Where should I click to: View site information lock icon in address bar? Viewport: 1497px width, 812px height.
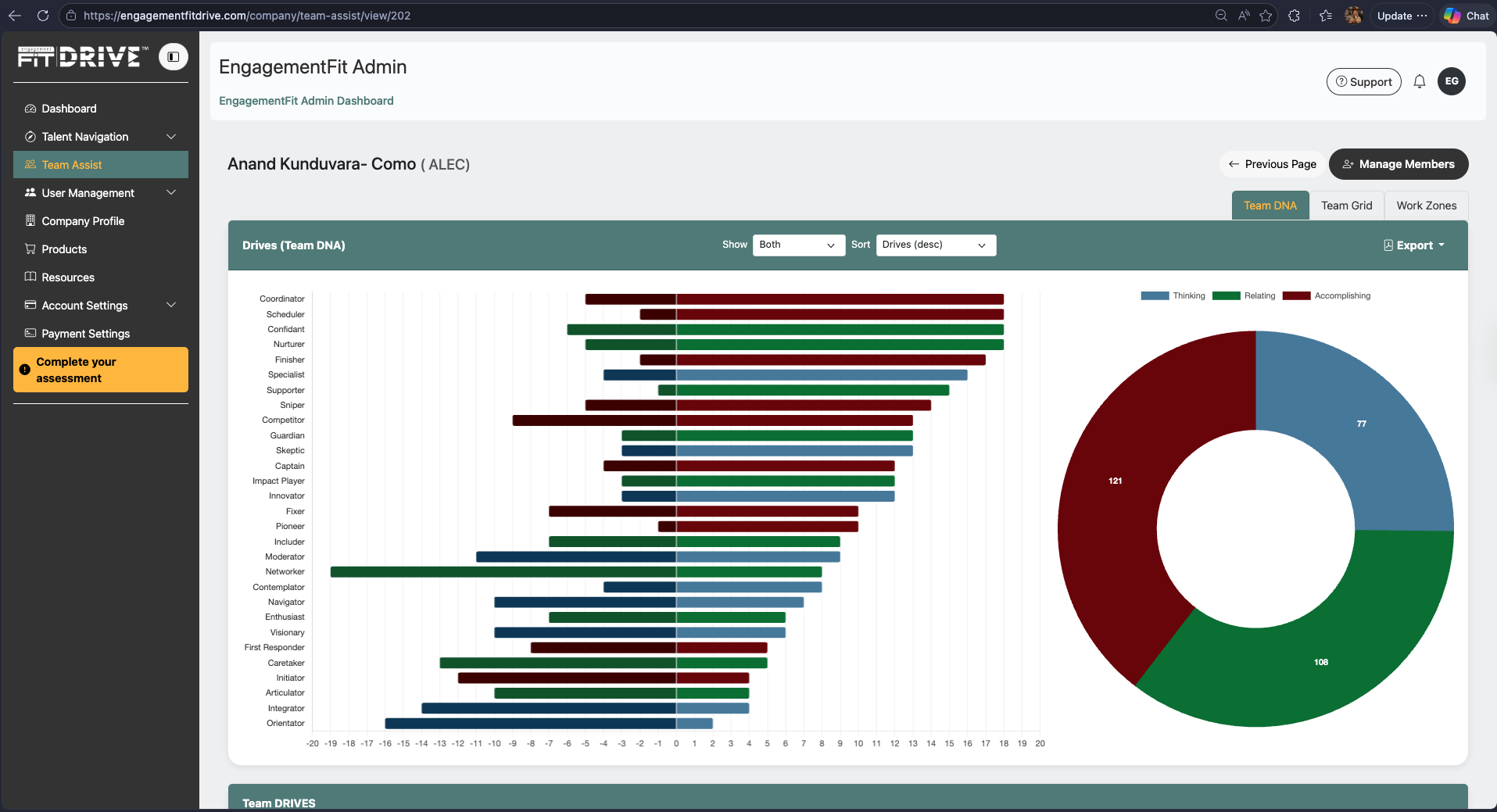click(x=71, y=16)
